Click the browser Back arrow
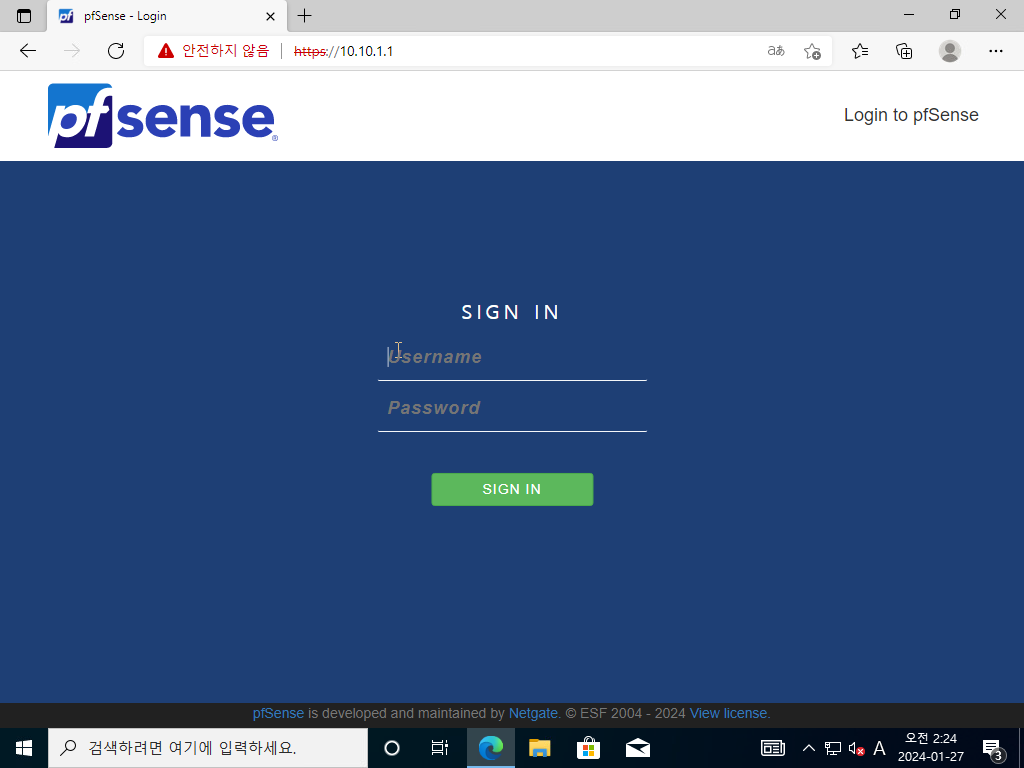Screen dimensions: 1024x768 pos(27,51)
